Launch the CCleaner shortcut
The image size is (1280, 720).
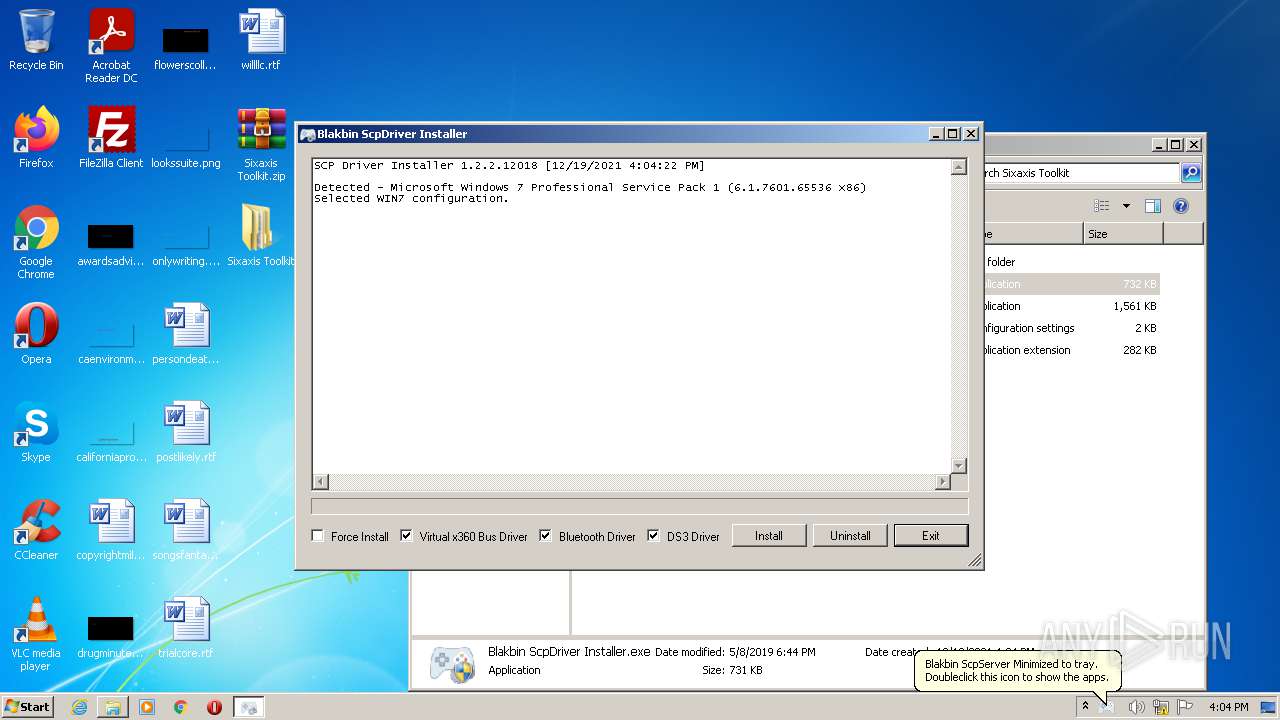[36, 530]
